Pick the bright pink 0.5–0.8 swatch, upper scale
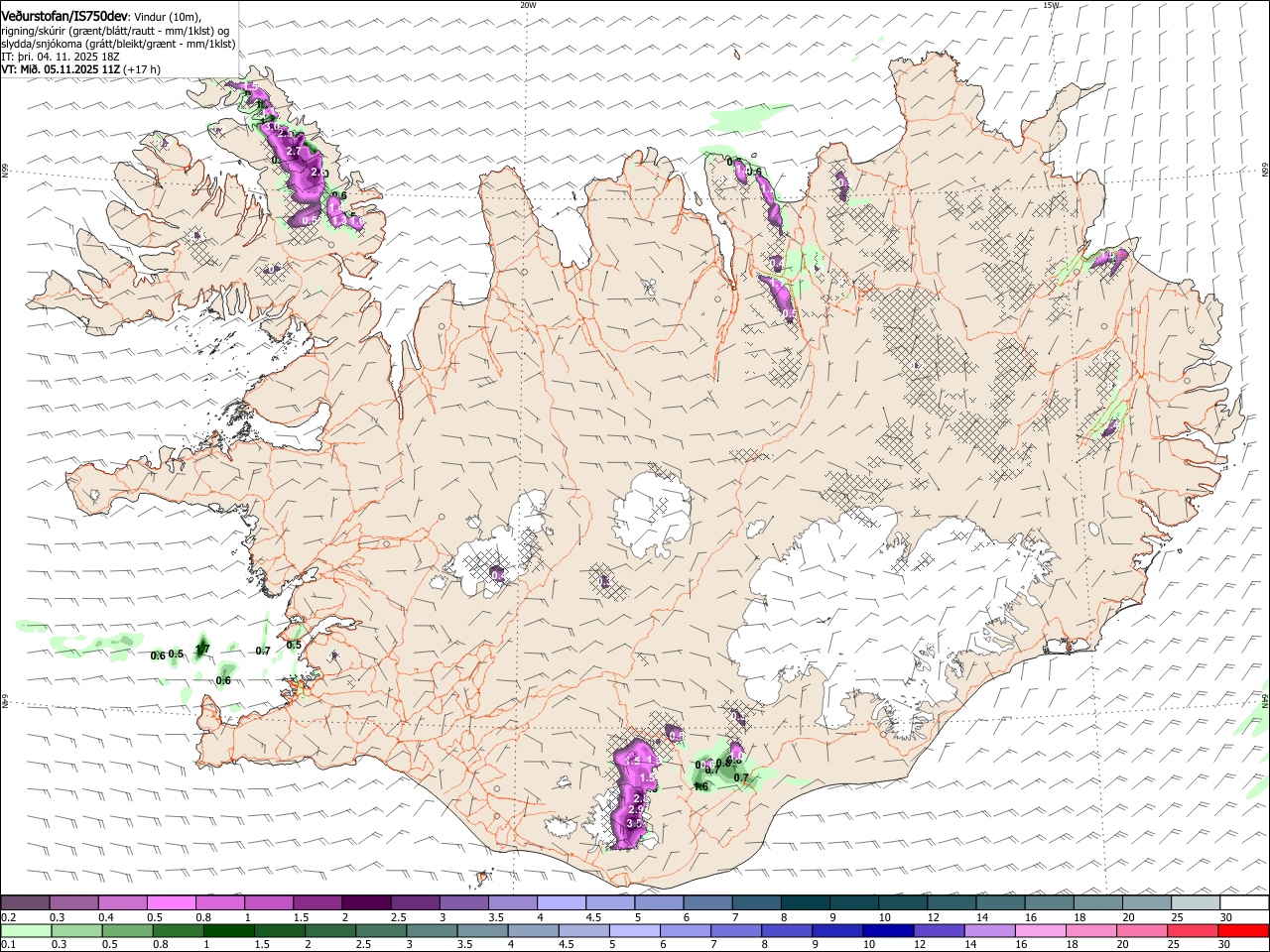The height and width of the screenshot is (952, 1270). coord(172,903)
